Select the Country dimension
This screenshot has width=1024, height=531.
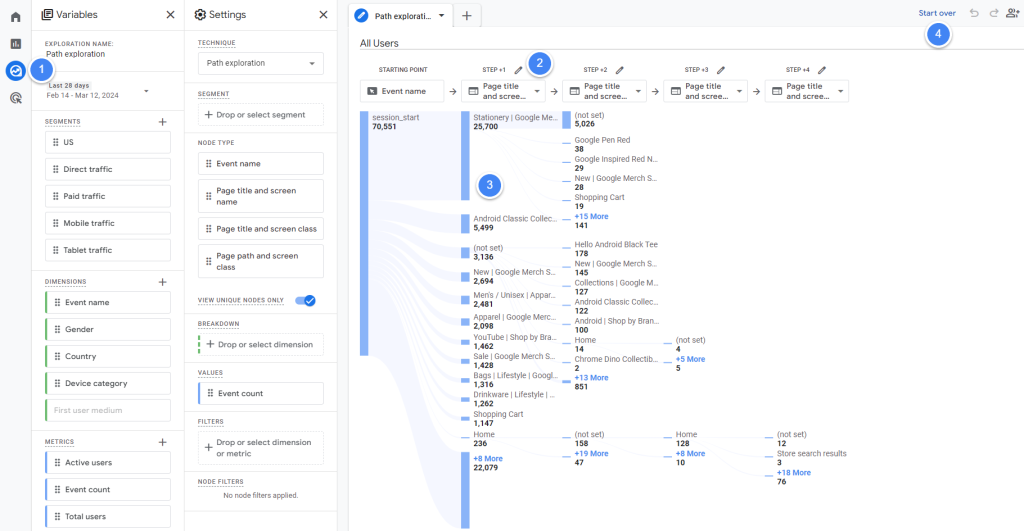(108, 357)
